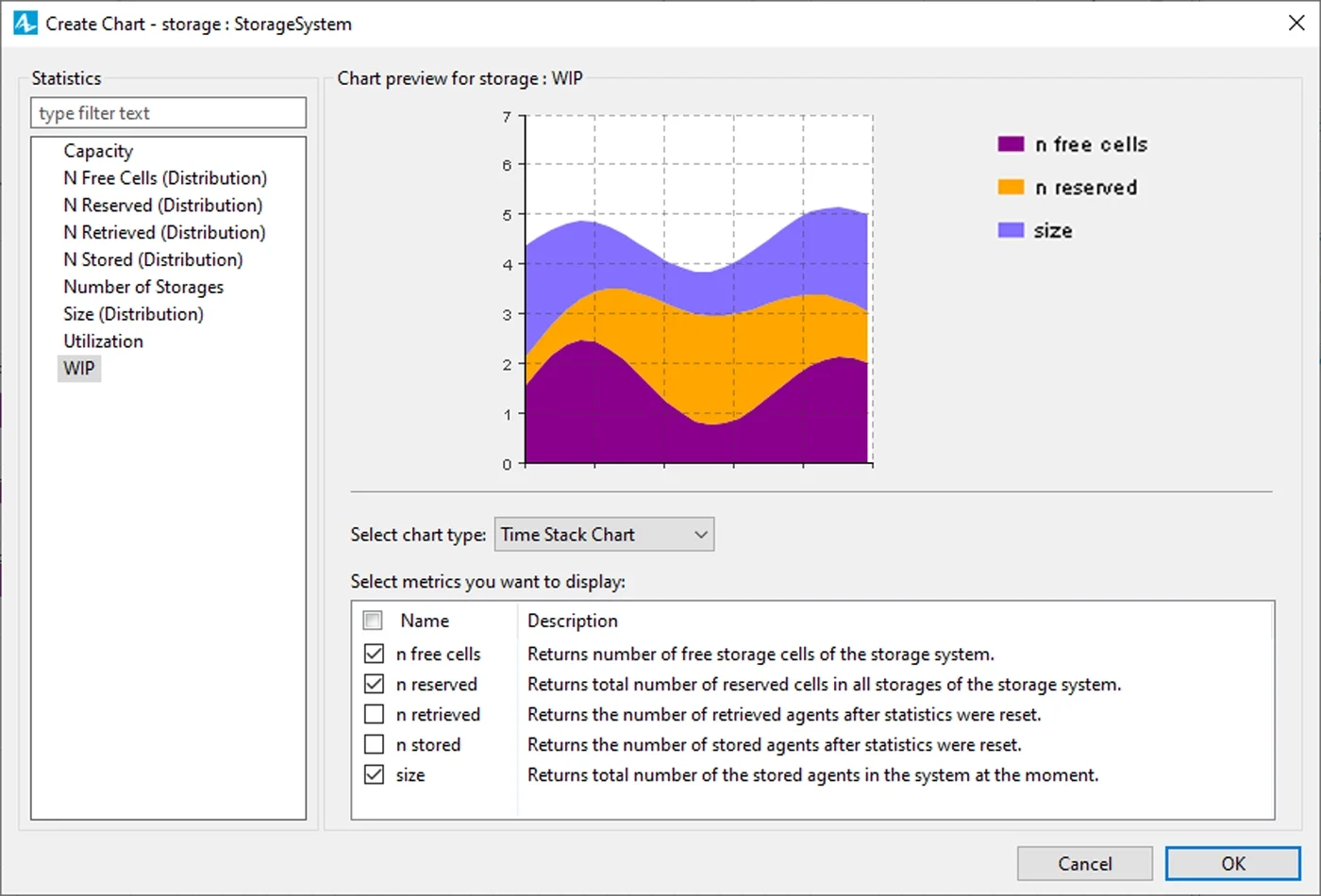Click the blue size legend swatch

pyautogui.click(x=1011, y=231)
